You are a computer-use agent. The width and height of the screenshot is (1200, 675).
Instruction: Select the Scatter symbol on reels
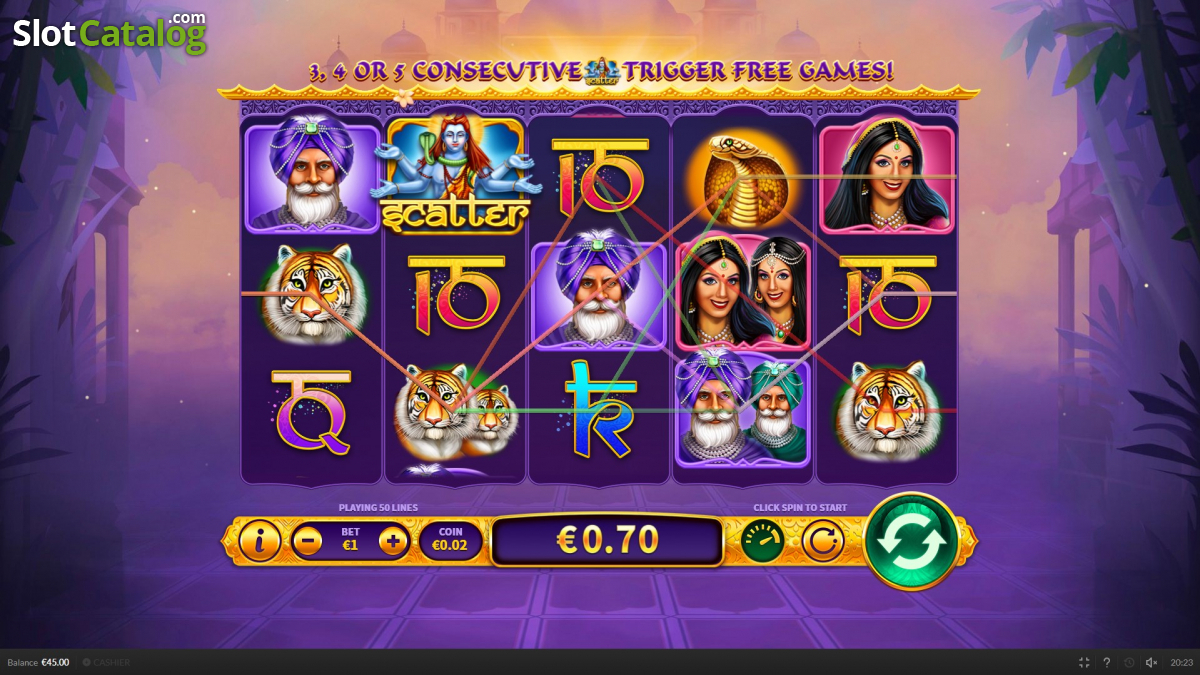tap(455, 176)
